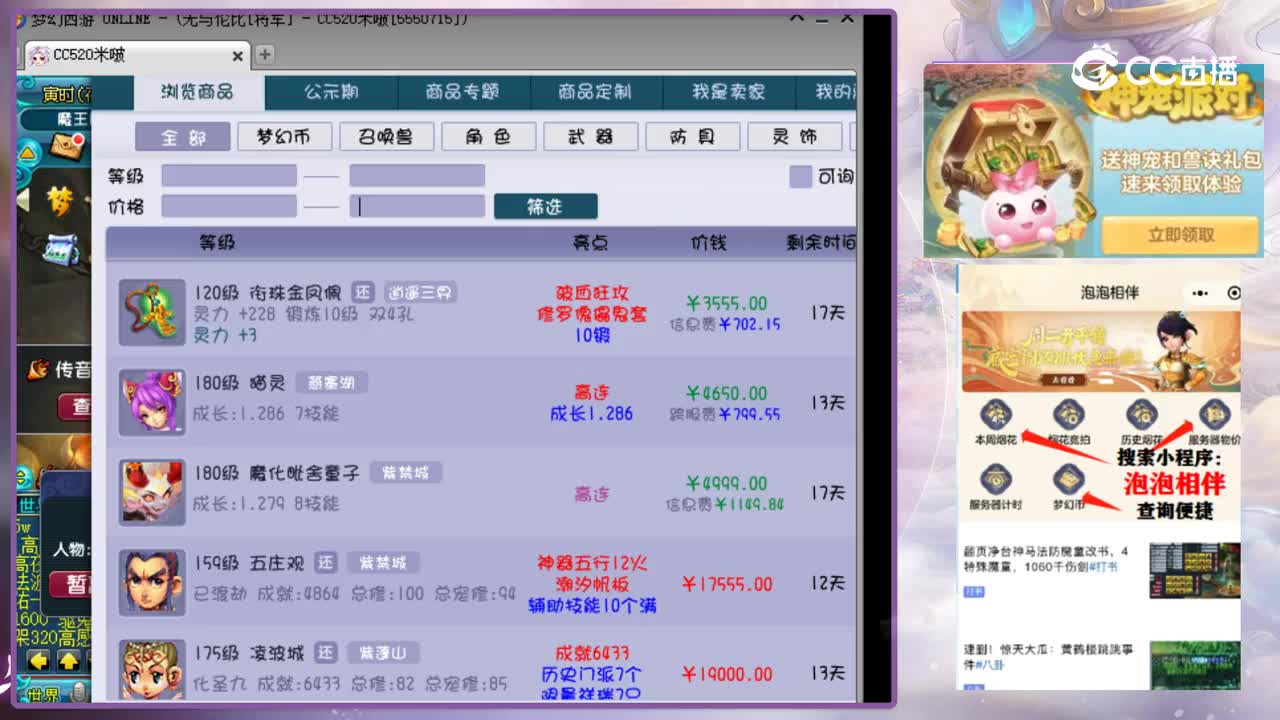Click the minimum 等级 input field
1280x720 pixels.
click(x=229, y=176)
